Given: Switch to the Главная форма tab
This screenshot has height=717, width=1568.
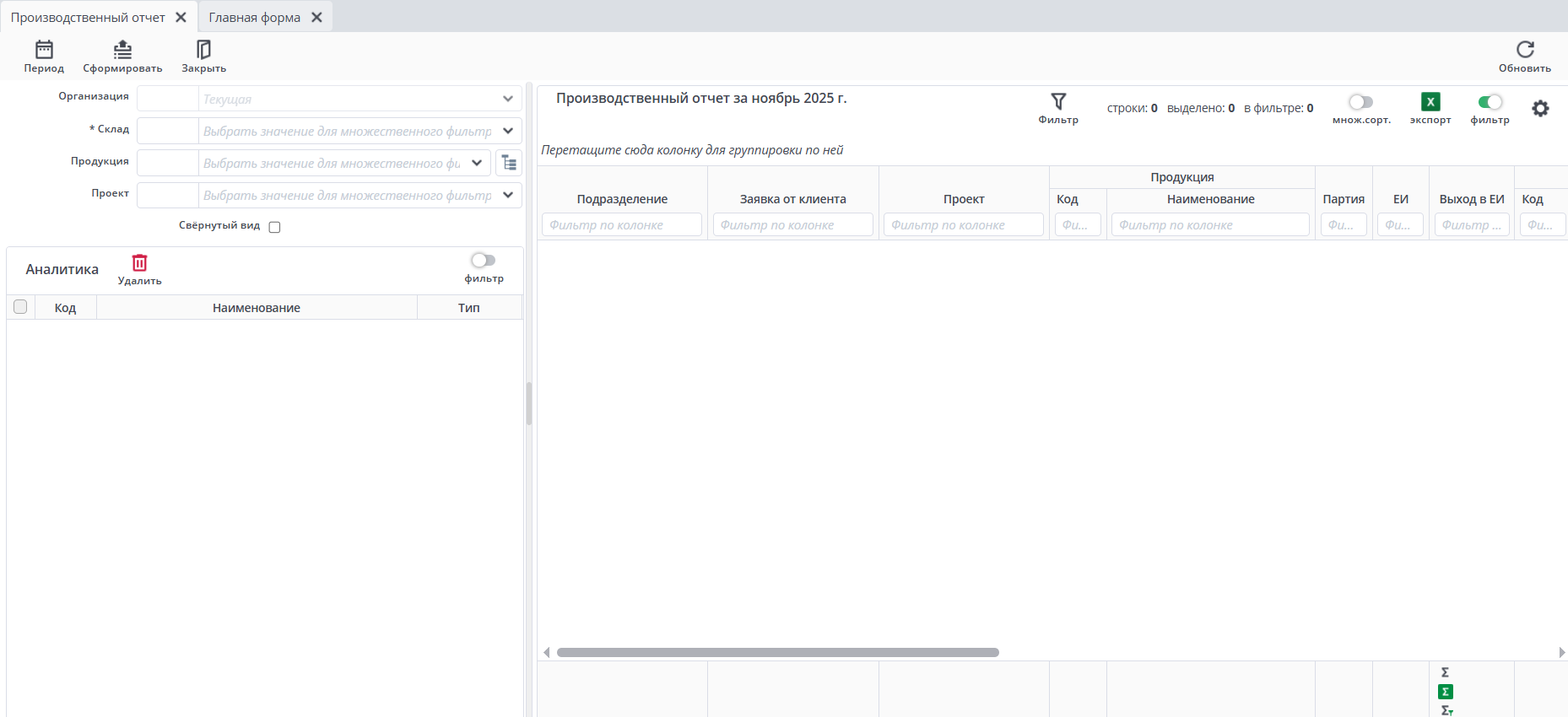Looking at the screenshot, I should [x=255, y=17].
